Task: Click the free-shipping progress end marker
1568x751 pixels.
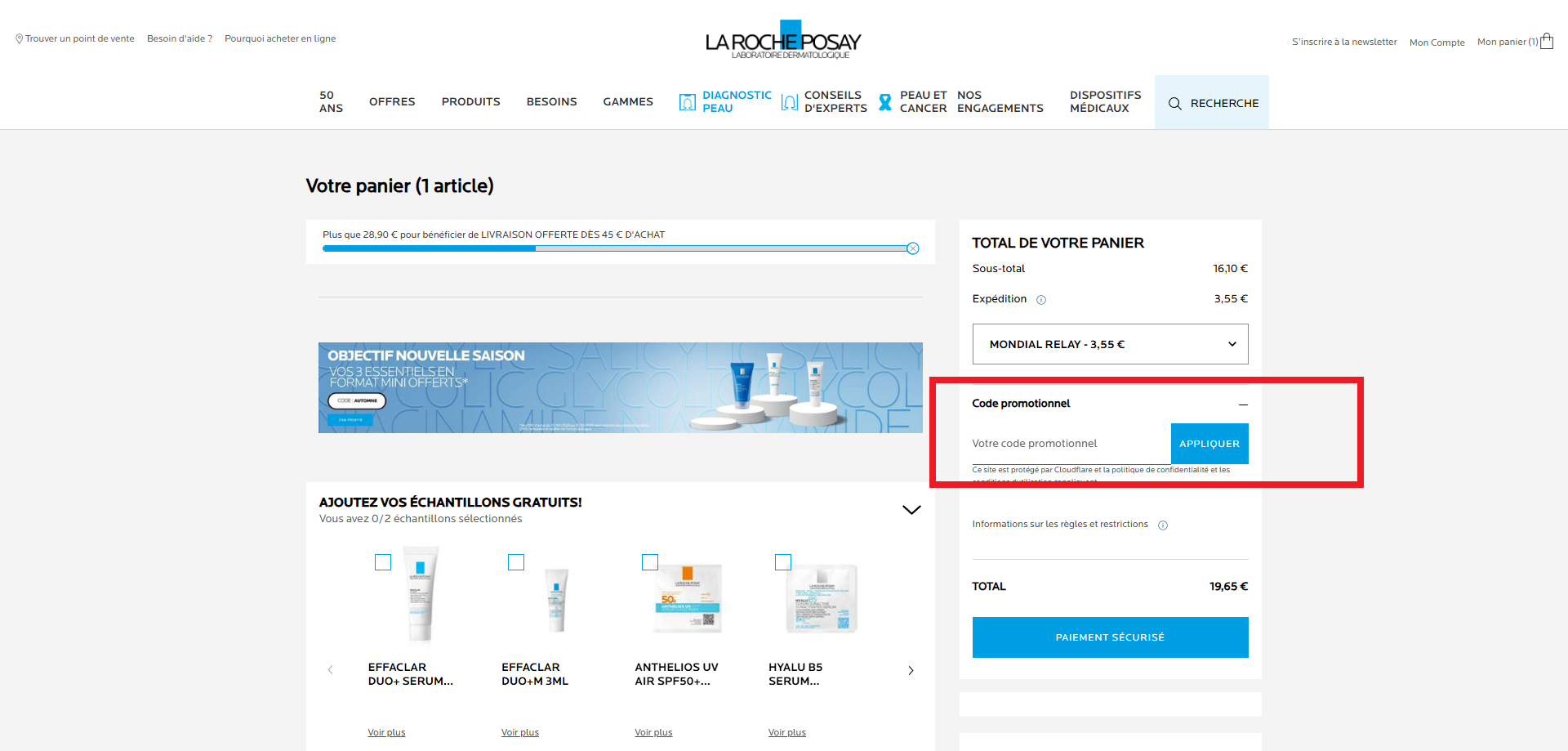Action: [913, 248]
